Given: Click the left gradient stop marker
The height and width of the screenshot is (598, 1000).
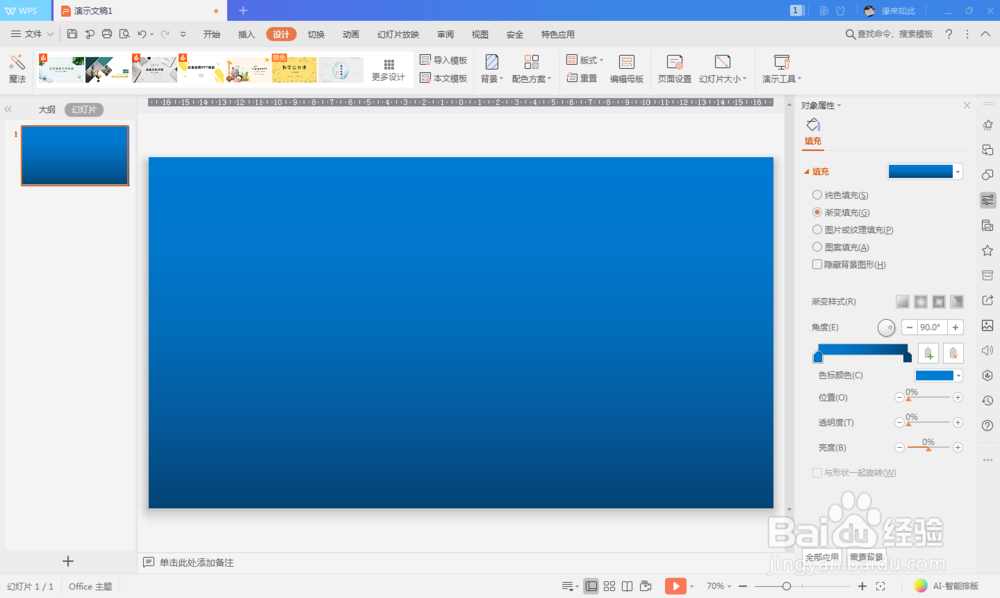Looking at the screenshot, I should point(818,356).
